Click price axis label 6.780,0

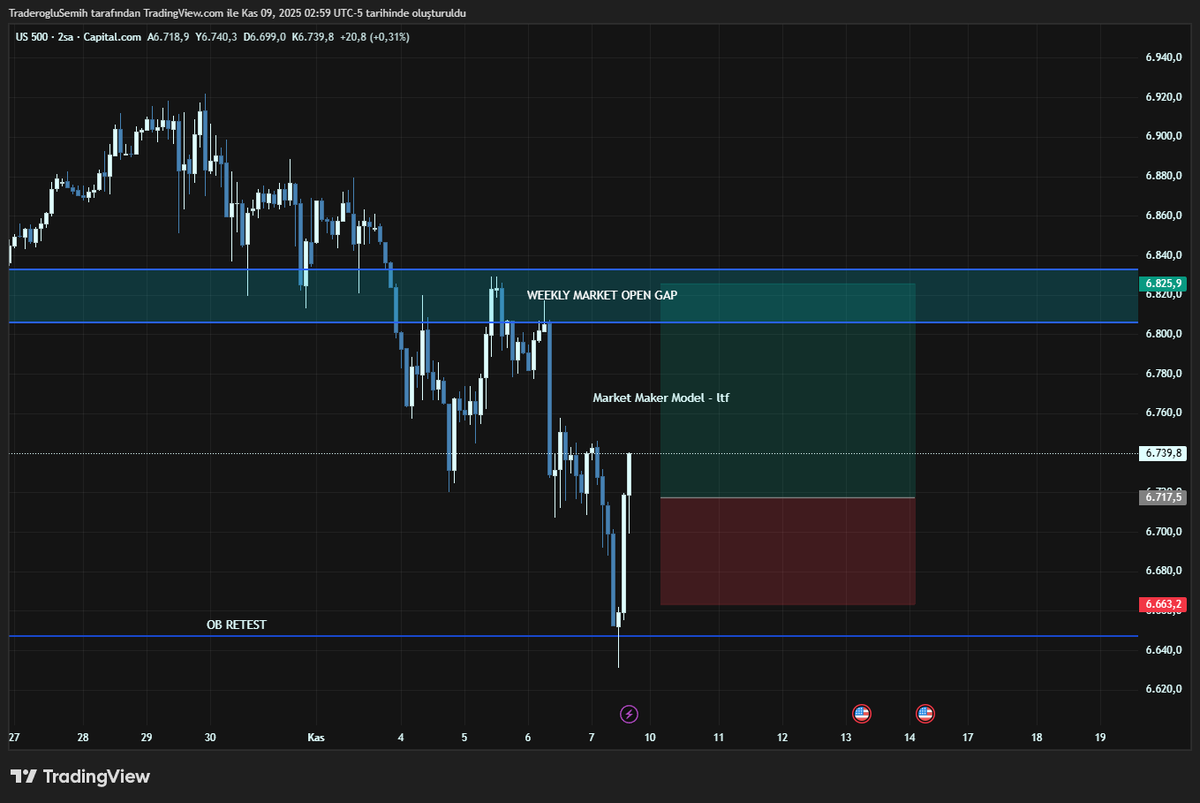coord(1164,373)
